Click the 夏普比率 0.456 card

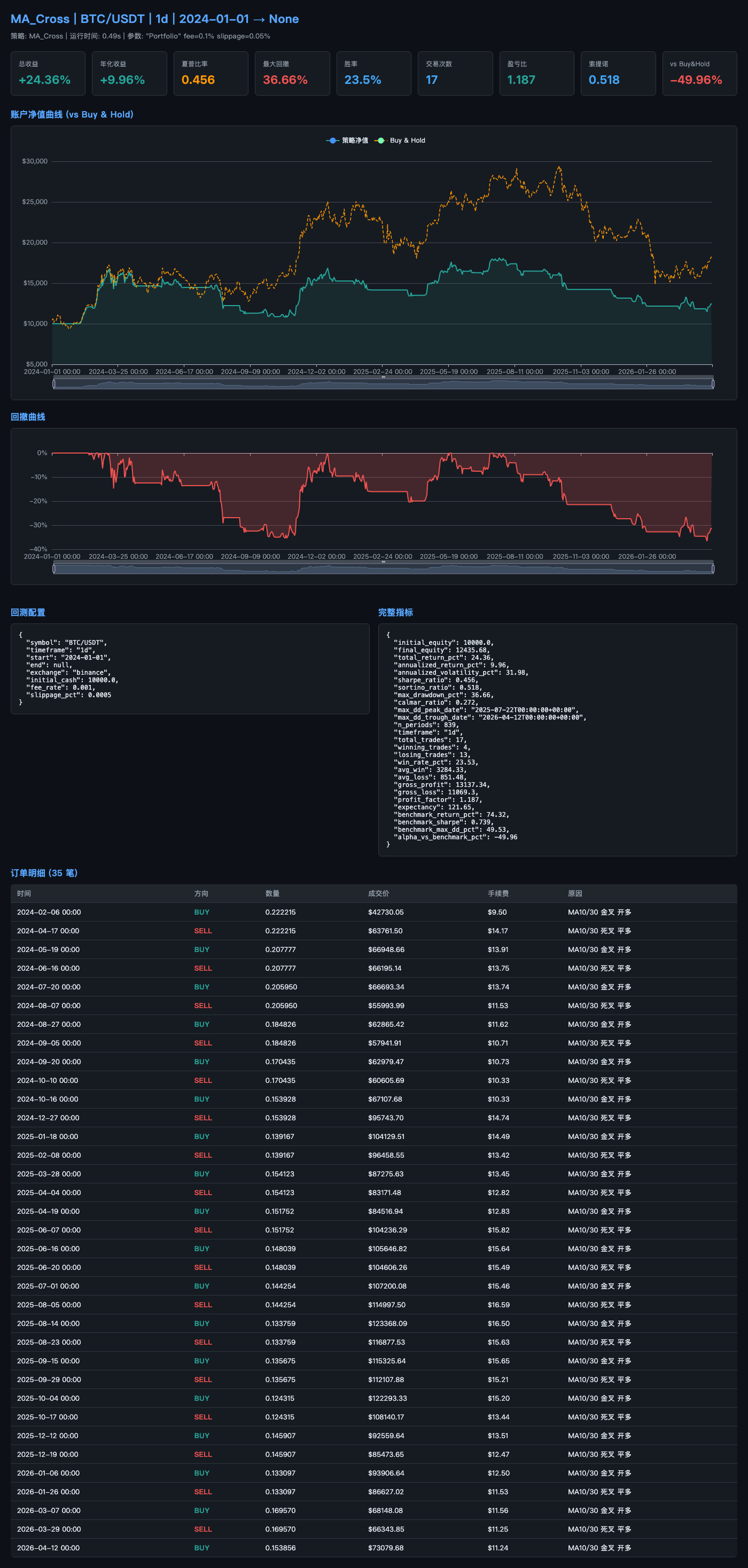(x=211, y=74)
